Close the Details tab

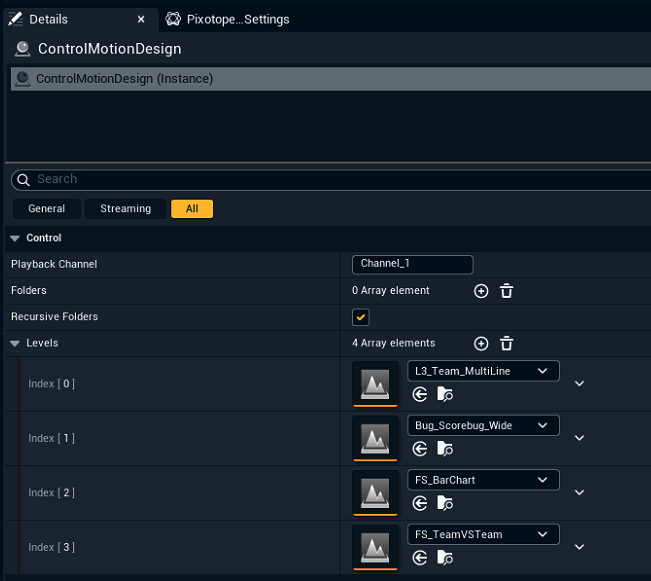tap(141, 19)
